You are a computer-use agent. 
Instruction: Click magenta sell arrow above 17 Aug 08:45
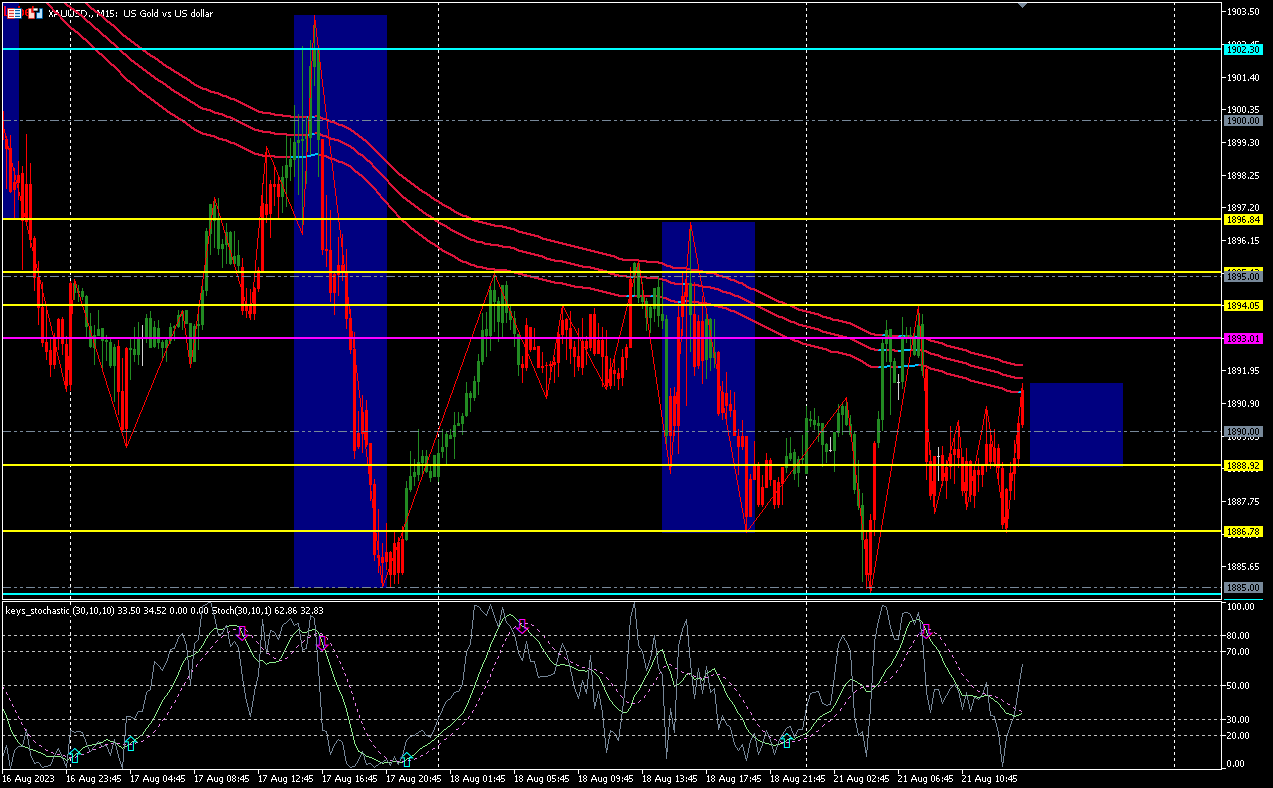242,632
